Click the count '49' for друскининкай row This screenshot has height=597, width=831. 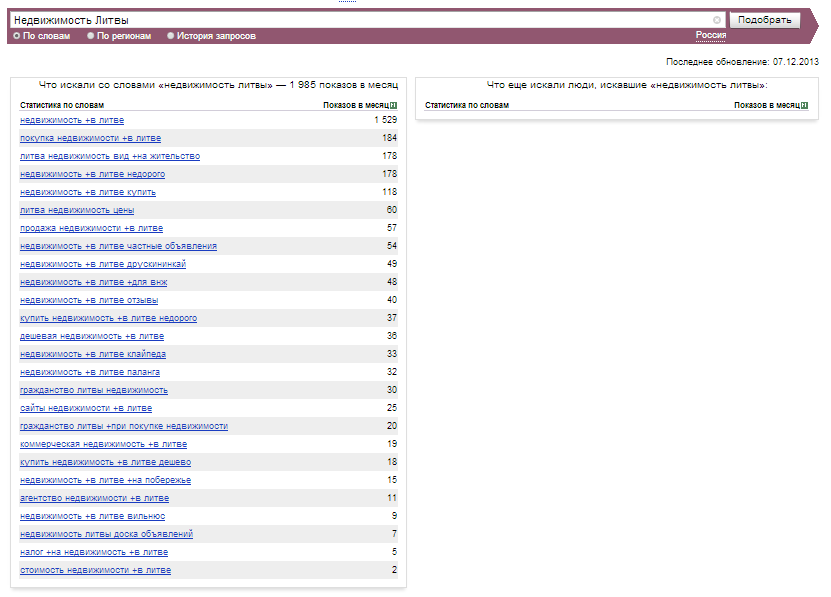coord(392,264)
